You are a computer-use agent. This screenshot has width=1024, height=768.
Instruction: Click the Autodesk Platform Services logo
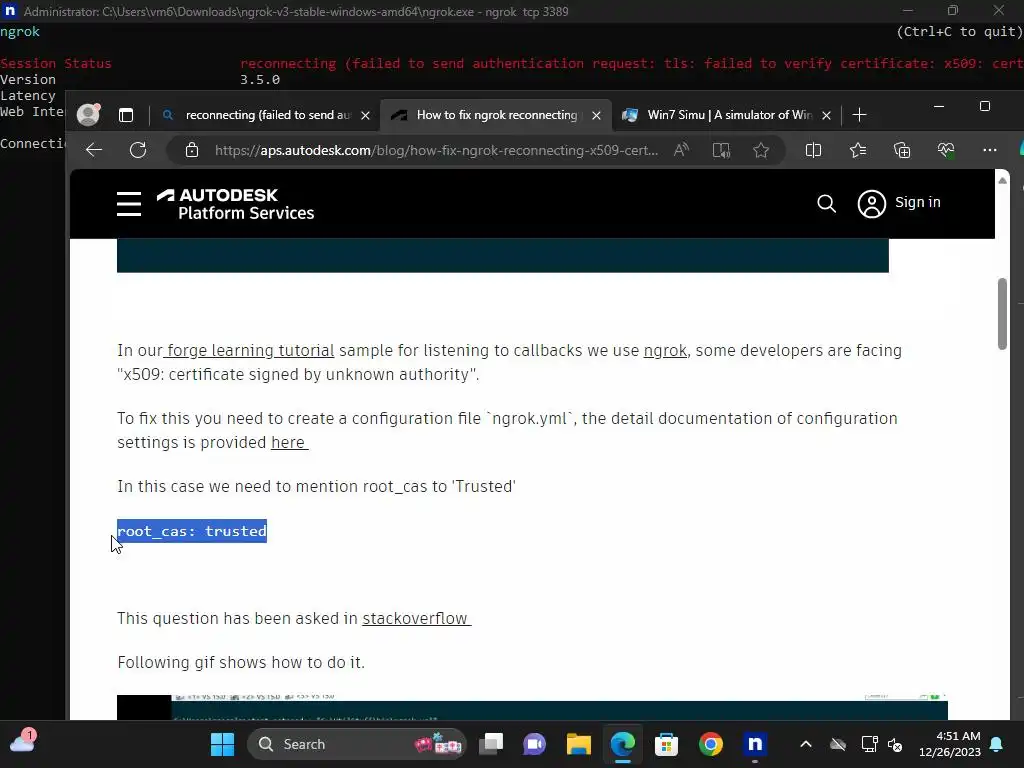[236, 204]
